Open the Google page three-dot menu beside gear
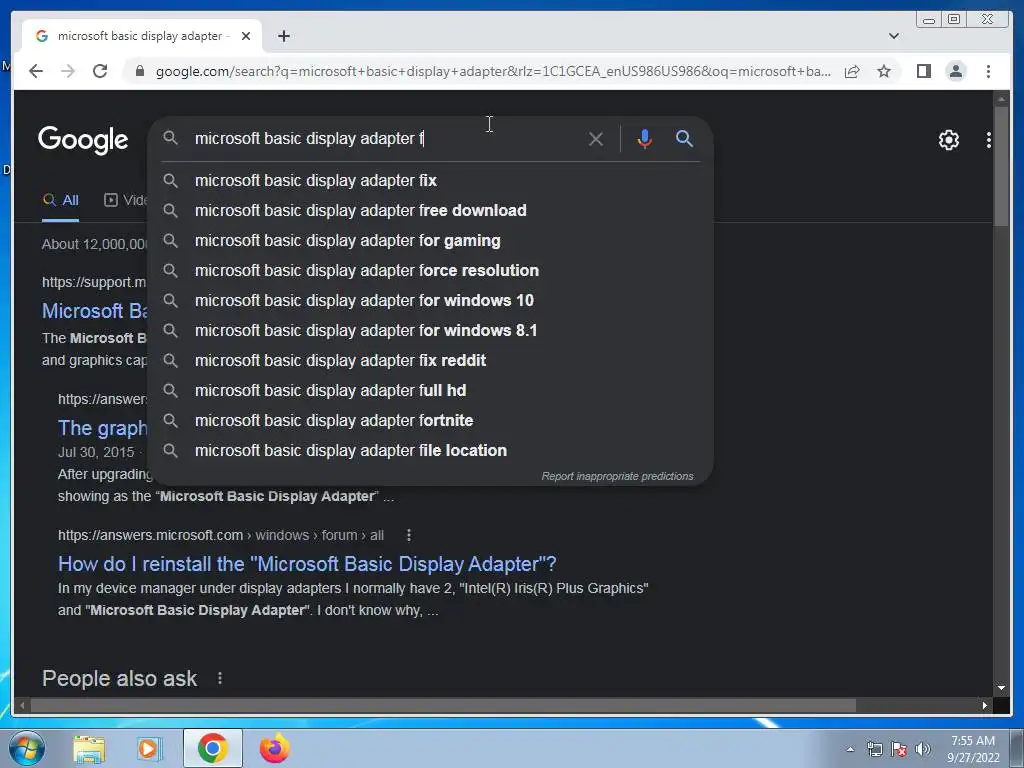Screen dimensions: 1024x768 [x=989, y=140]
